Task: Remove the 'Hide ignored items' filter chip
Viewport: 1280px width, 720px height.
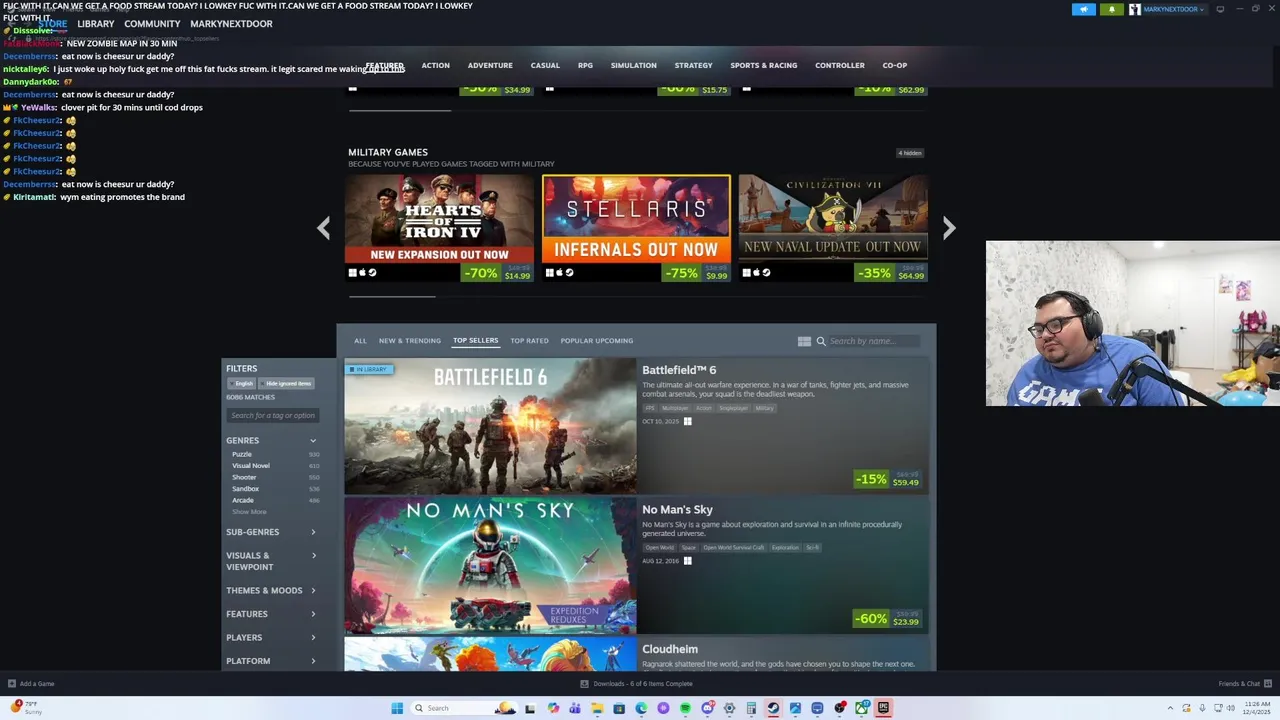Action: [x=287, y=384]
